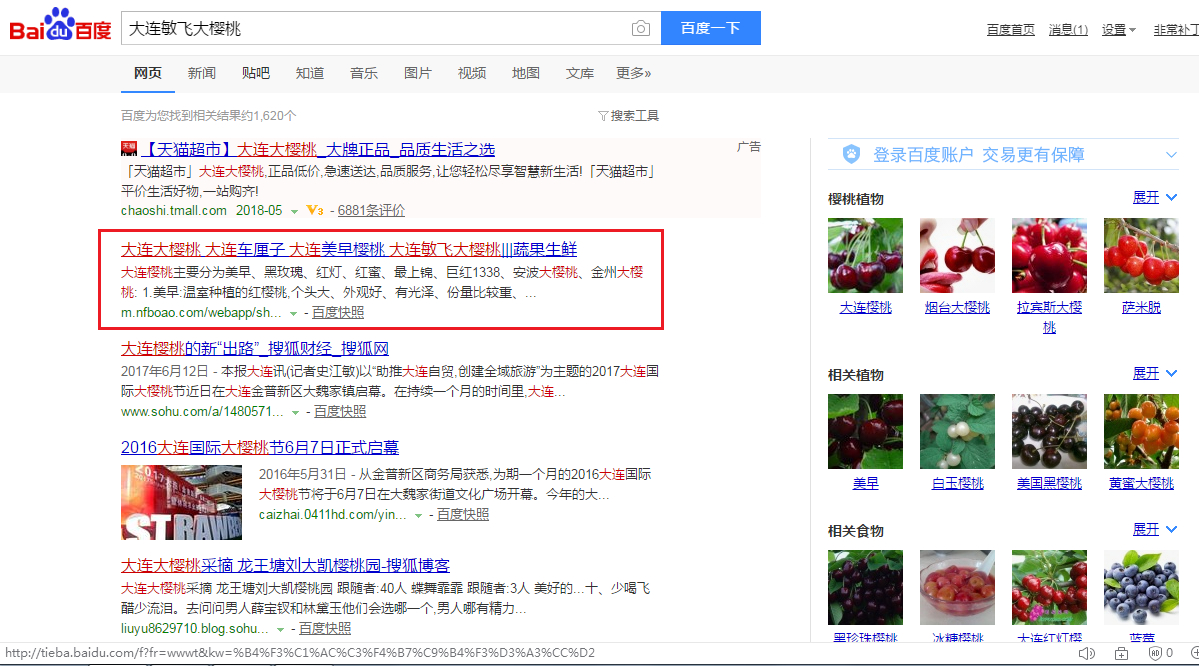Click 大连樱桃 thumbnail image
The image size is (1199, 666).
[x=866, y=255]
